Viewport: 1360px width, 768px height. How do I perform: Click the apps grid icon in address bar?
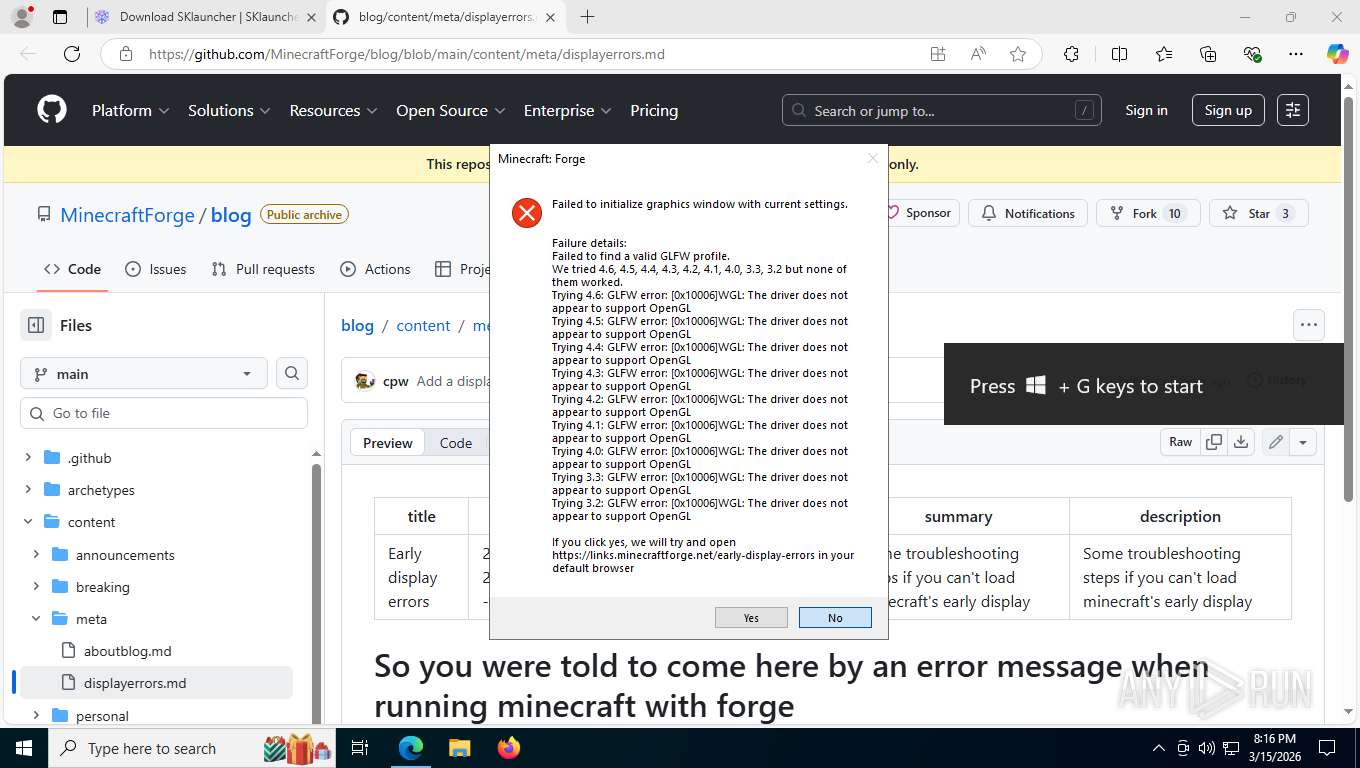pyautogui.click(x=938, y=54)
